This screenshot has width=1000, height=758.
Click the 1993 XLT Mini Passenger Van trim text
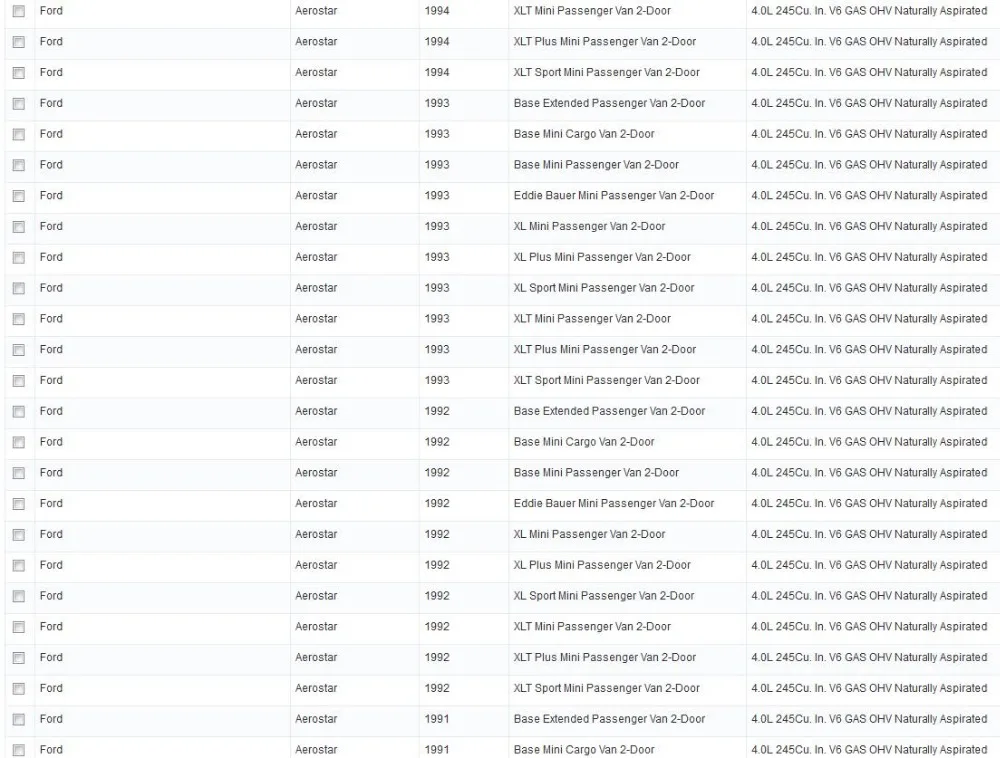[x=592, y=319]
